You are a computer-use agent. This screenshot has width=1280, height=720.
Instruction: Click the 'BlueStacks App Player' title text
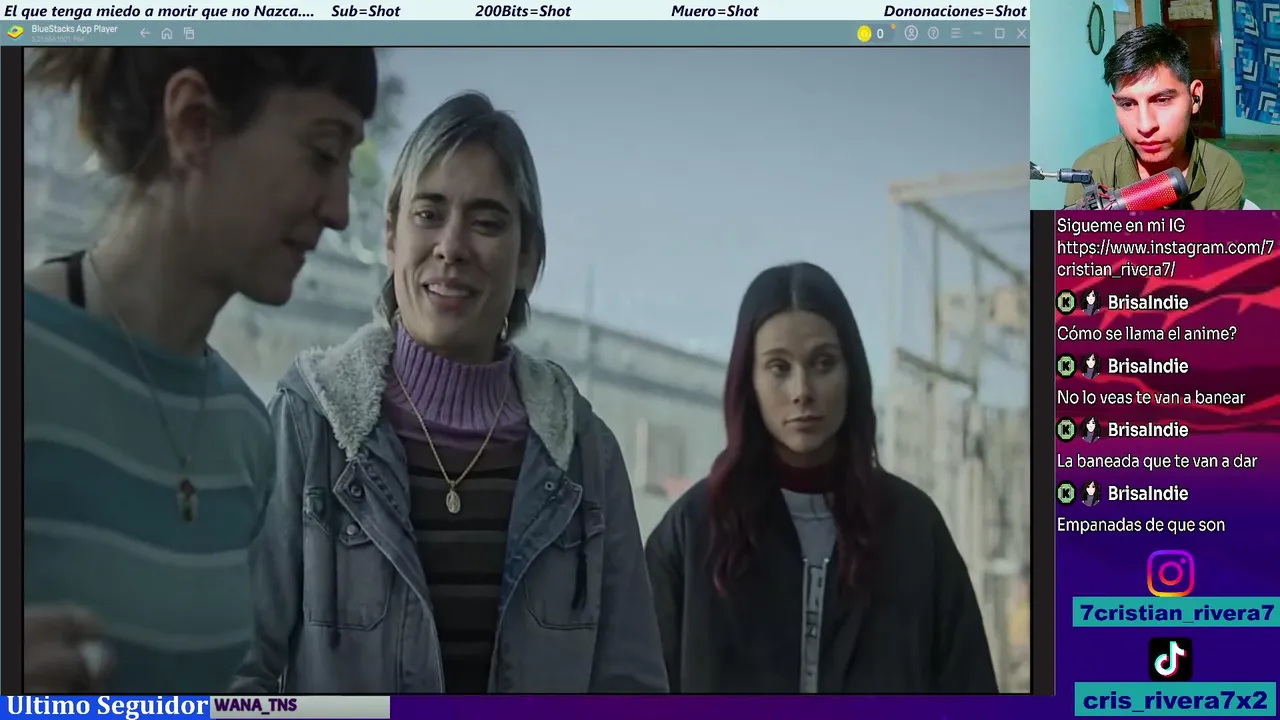[x=75, y=29]
